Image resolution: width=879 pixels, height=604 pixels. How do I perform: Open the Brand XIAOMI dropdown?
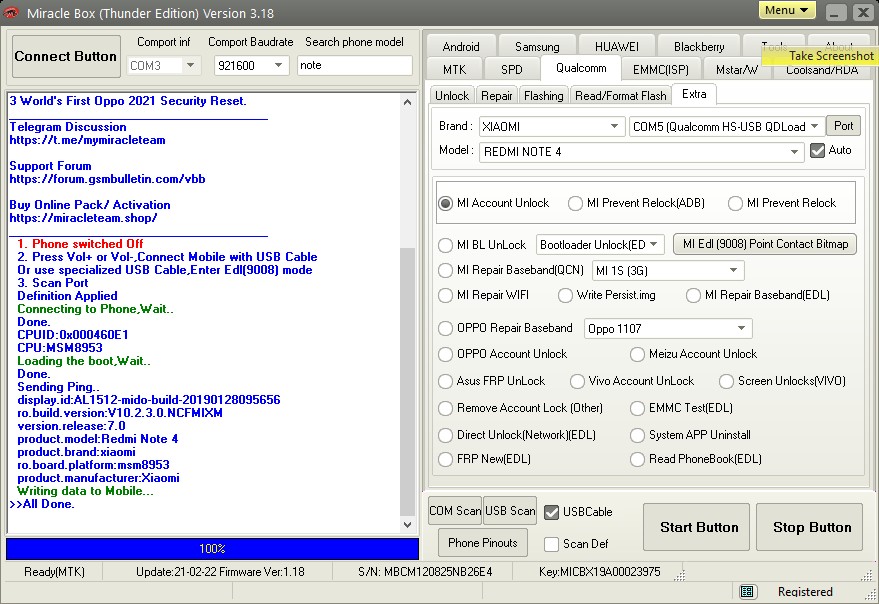tap(552, 127)
